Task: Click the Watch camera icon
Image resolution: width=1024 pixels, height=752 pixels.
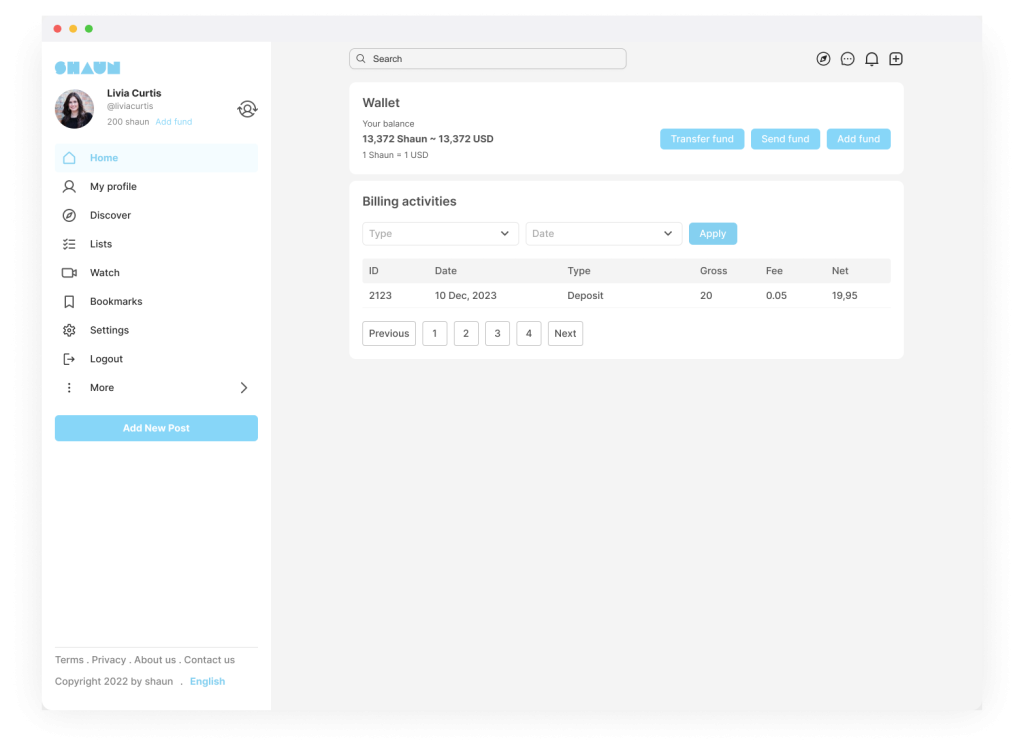Action: 69,273
